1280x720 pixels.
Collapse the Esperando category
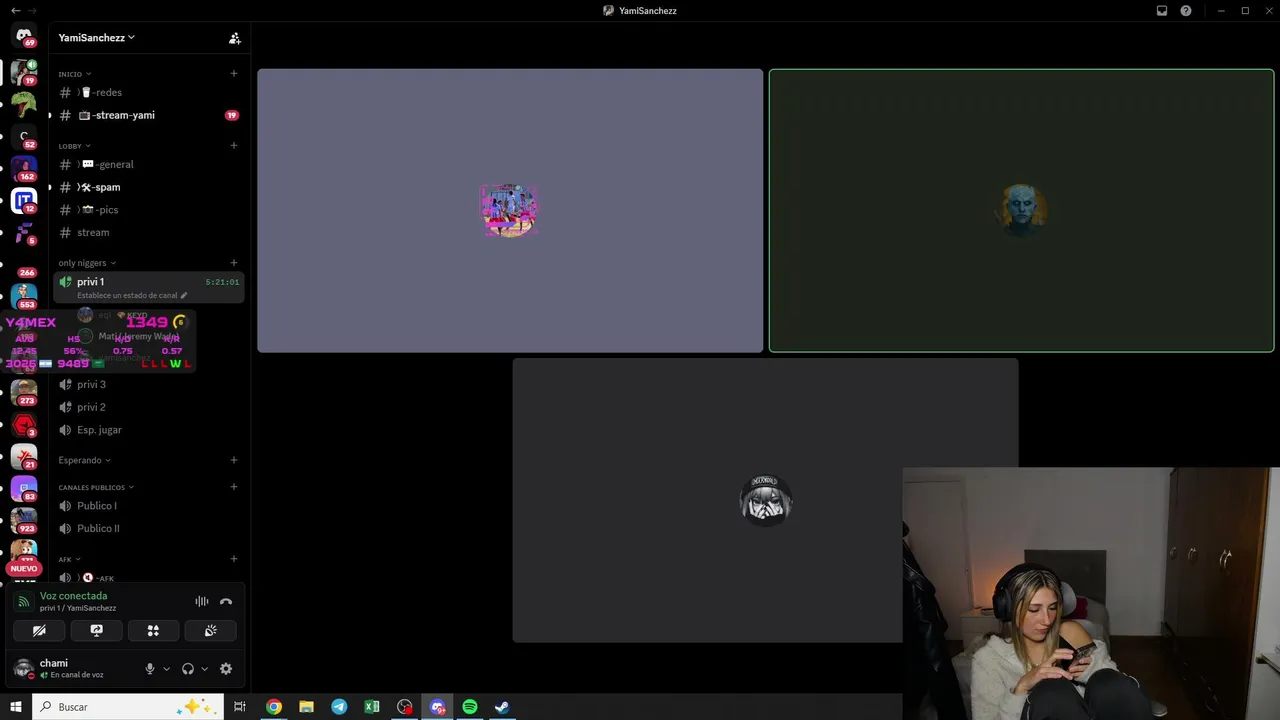[x=85, y=460]
